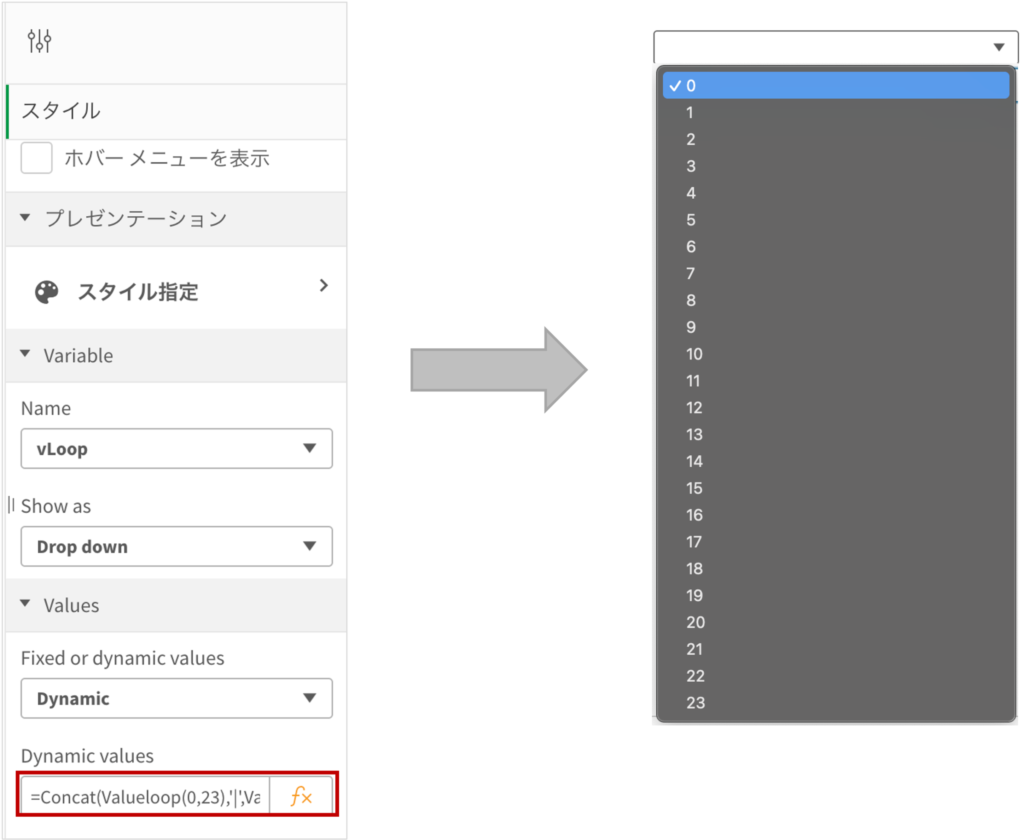1024x840 pixels.
Task: Open the Fixed or dynamic values dropdown
Action: click(176, 698)
